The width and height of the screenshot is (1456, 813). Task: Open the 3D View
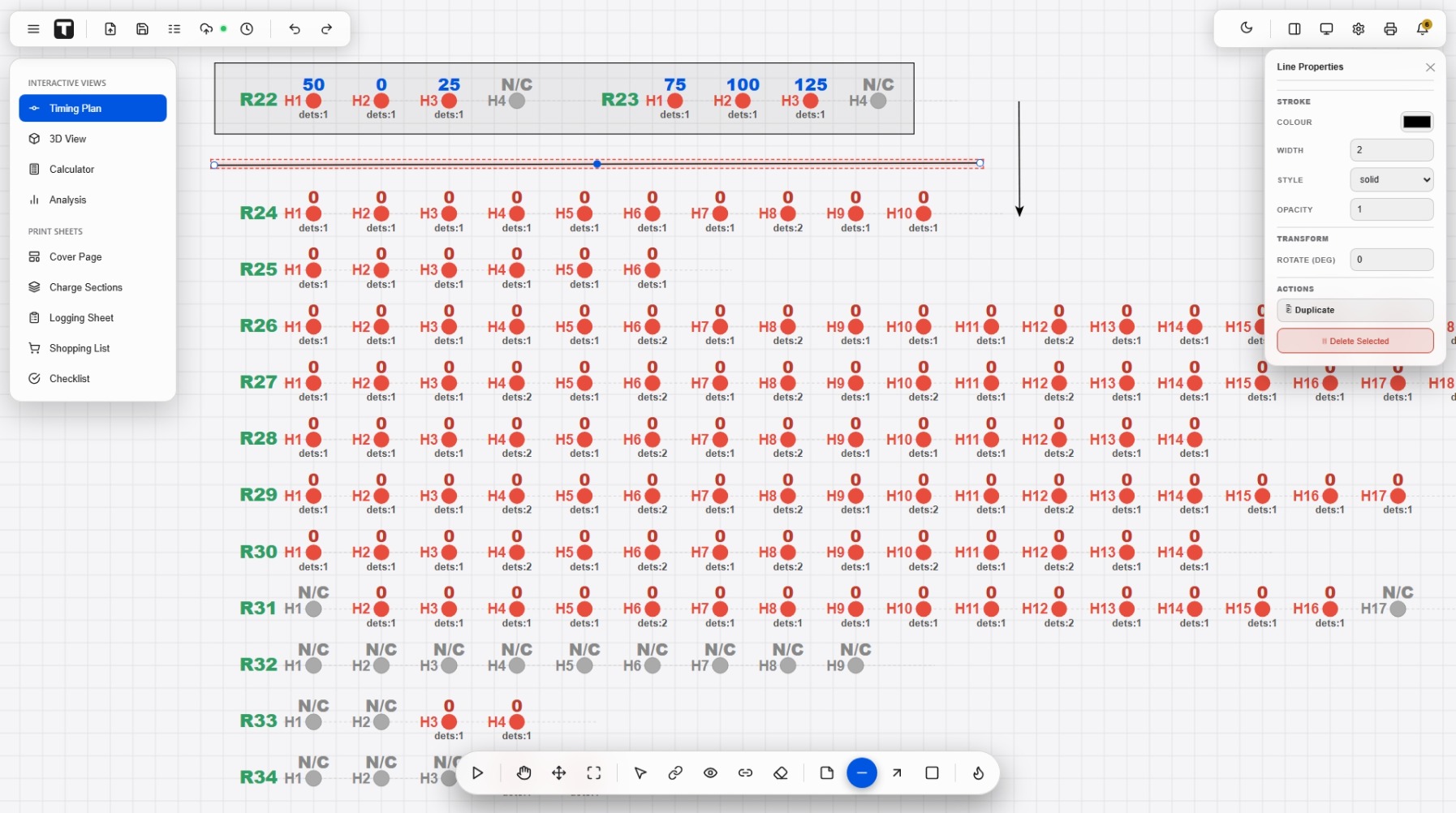93,139
